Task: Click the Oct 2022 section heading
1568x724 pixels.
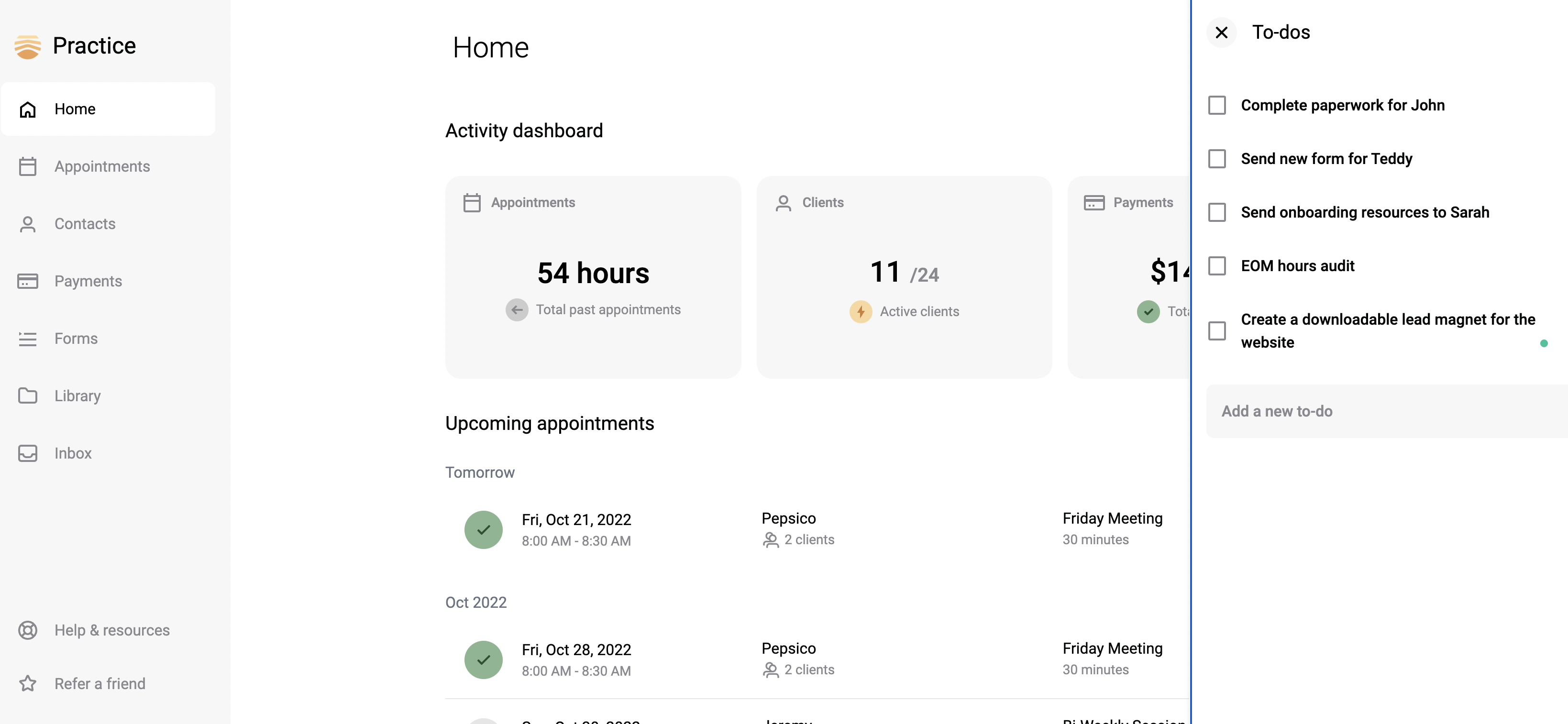Action: tap(476, 603)
